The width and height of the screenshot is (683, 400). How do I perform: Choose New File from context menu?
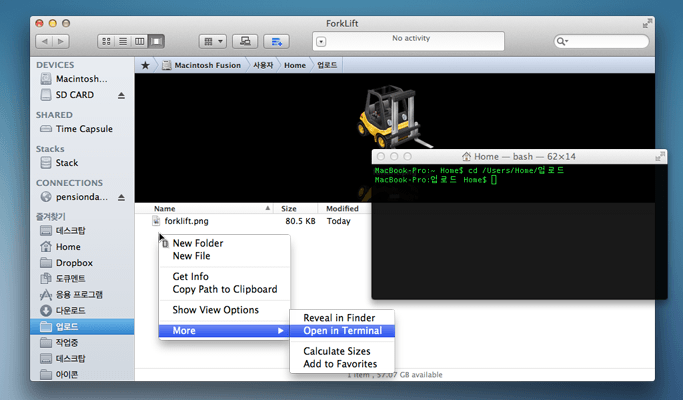coord(225,256)
